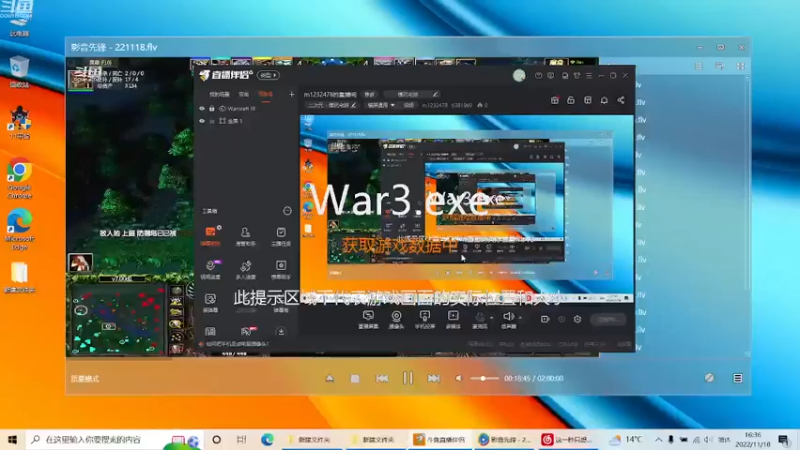This screenshot has width=800, height=450.
Task: Mute the video player speaker icon
Action: click(x=458, y=379)
